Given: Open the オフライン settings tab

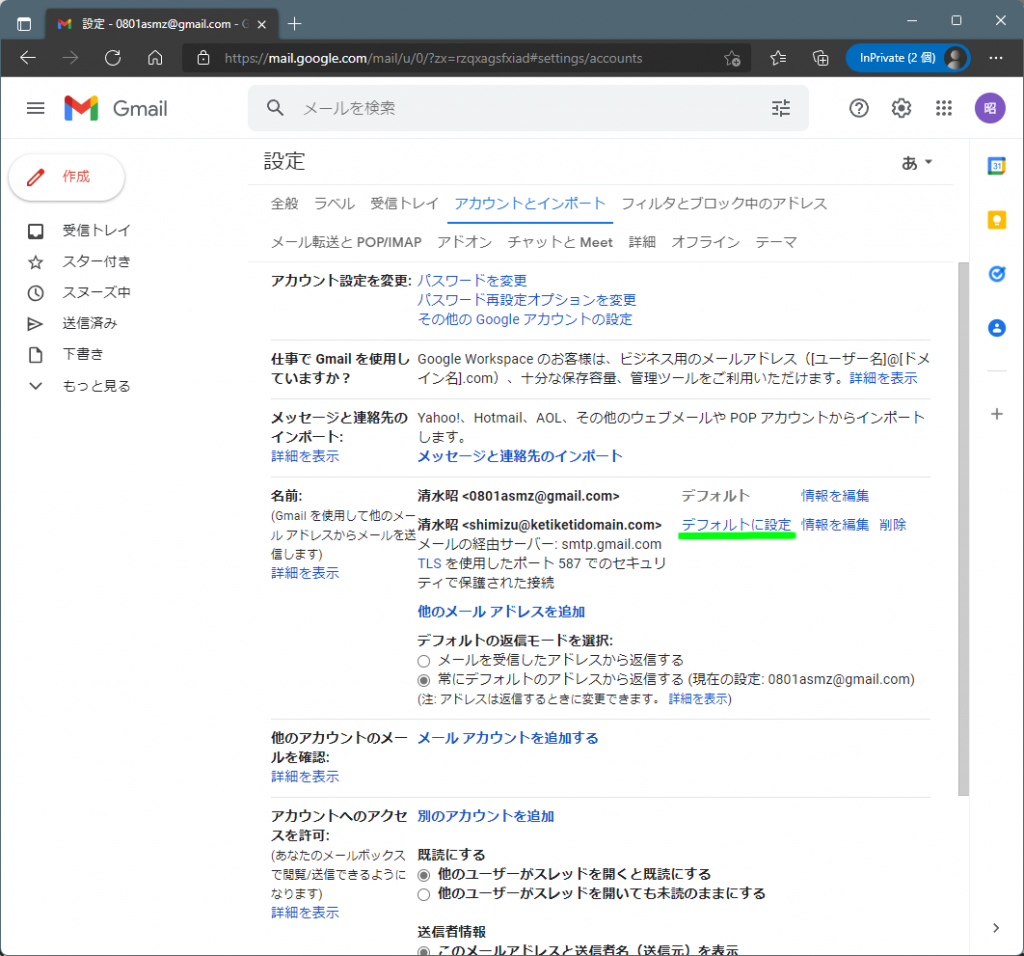Looking at the screenshot, I should click(706, 242).
